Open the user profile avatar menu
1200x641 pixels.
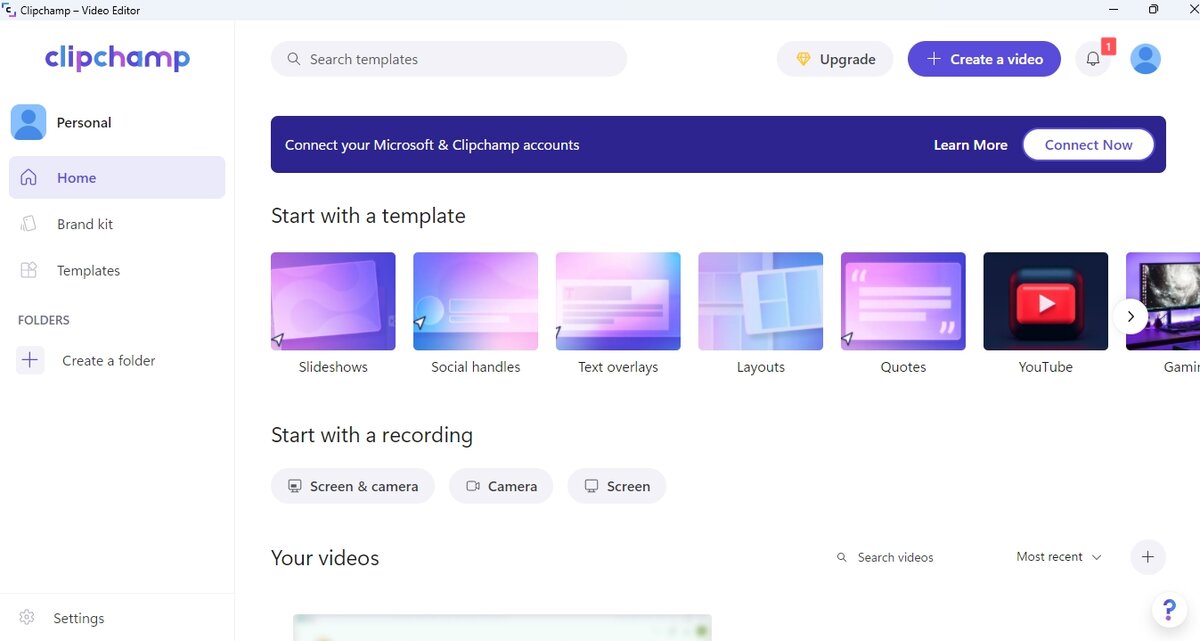1145,59
